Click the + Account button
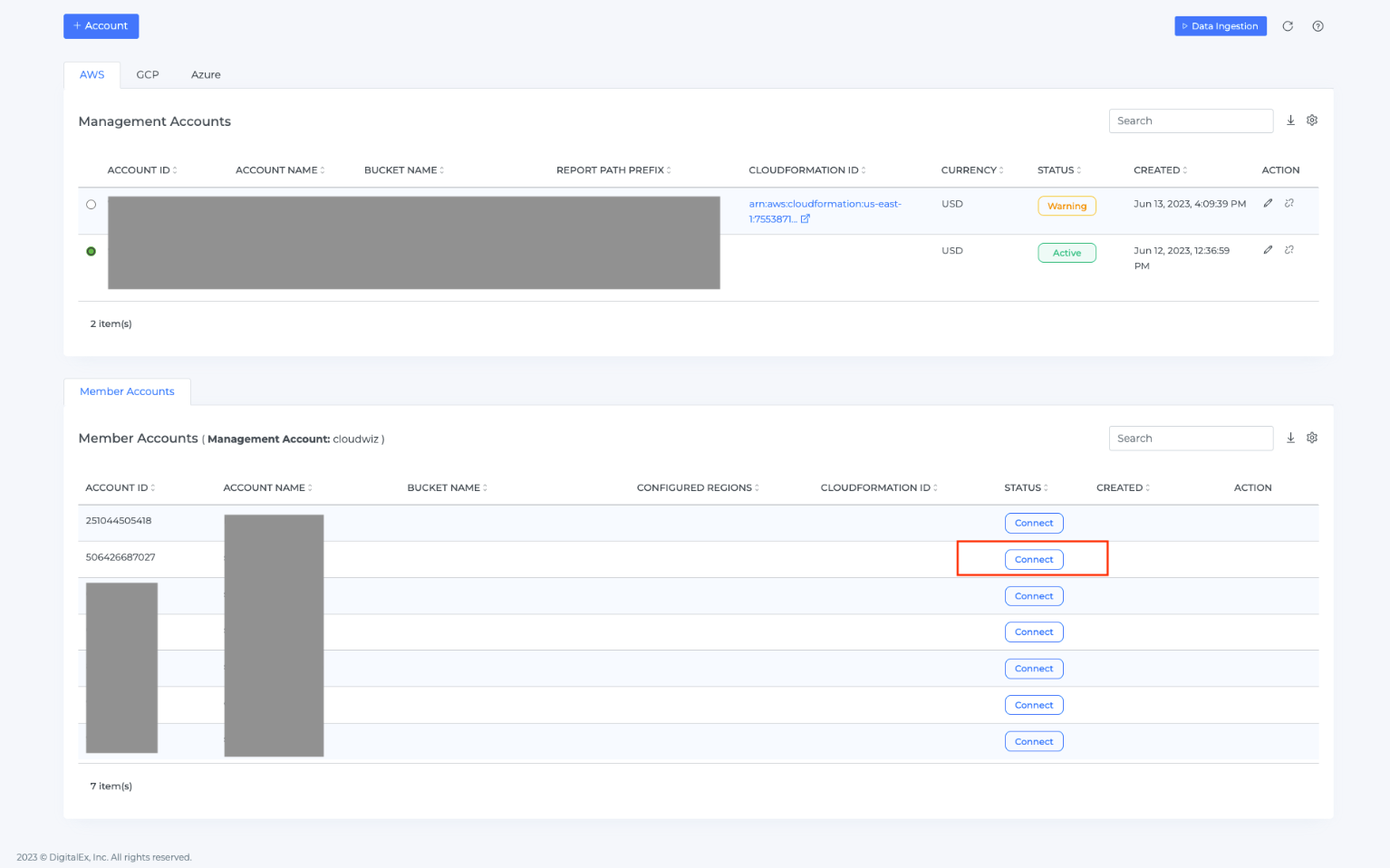 tap(101, 26)
